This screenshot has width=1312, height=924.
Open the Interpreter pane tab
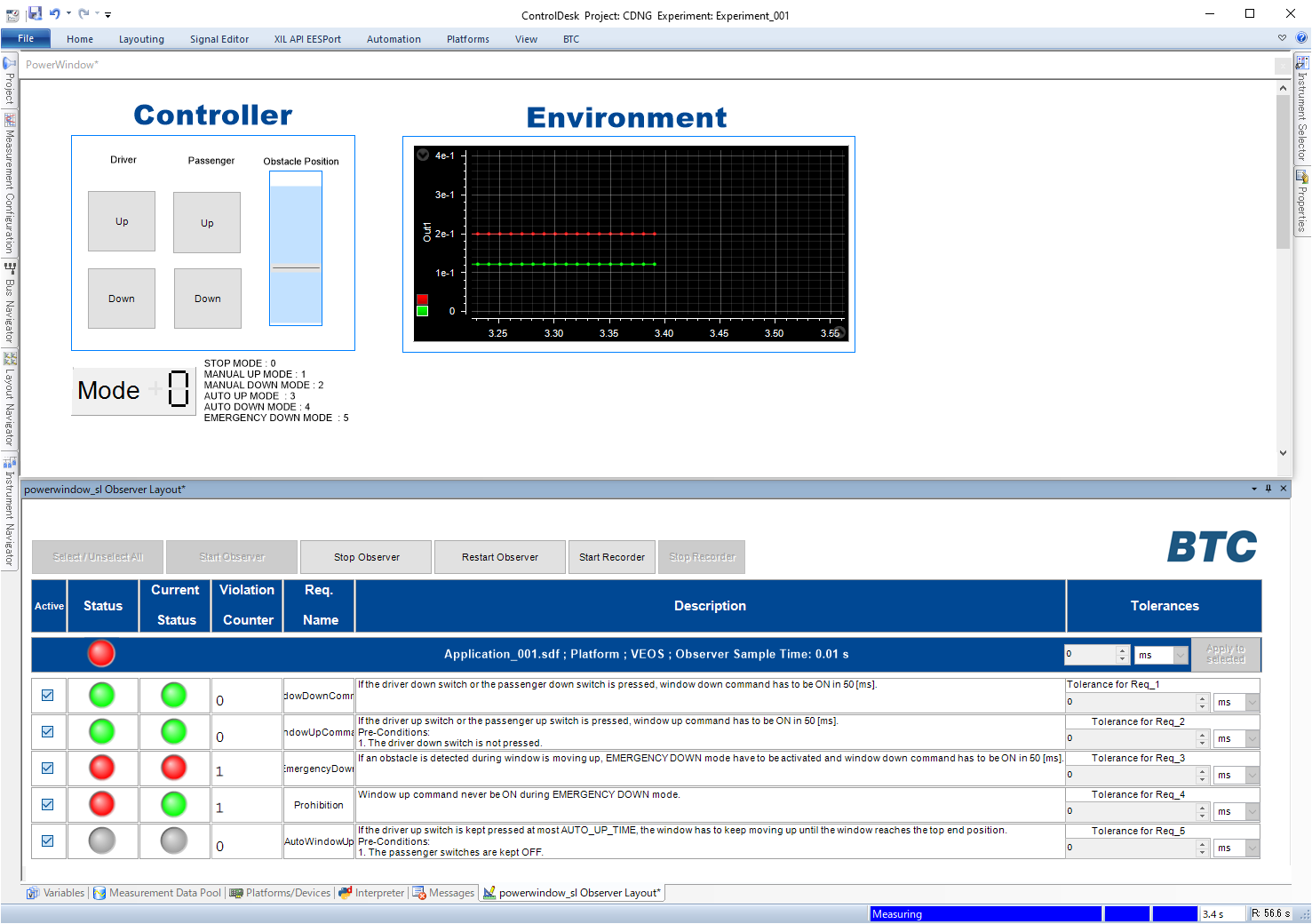point(371,893)
